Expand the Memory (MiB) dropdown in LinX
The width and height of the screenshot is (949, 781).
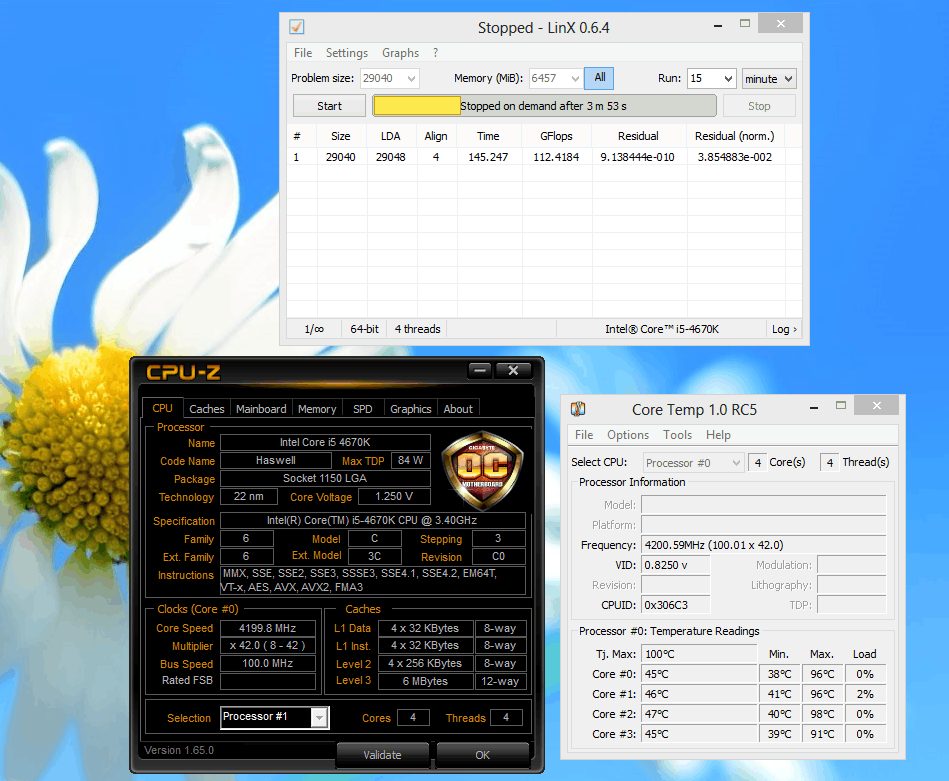pyautogui.click(x=575, y=79)
